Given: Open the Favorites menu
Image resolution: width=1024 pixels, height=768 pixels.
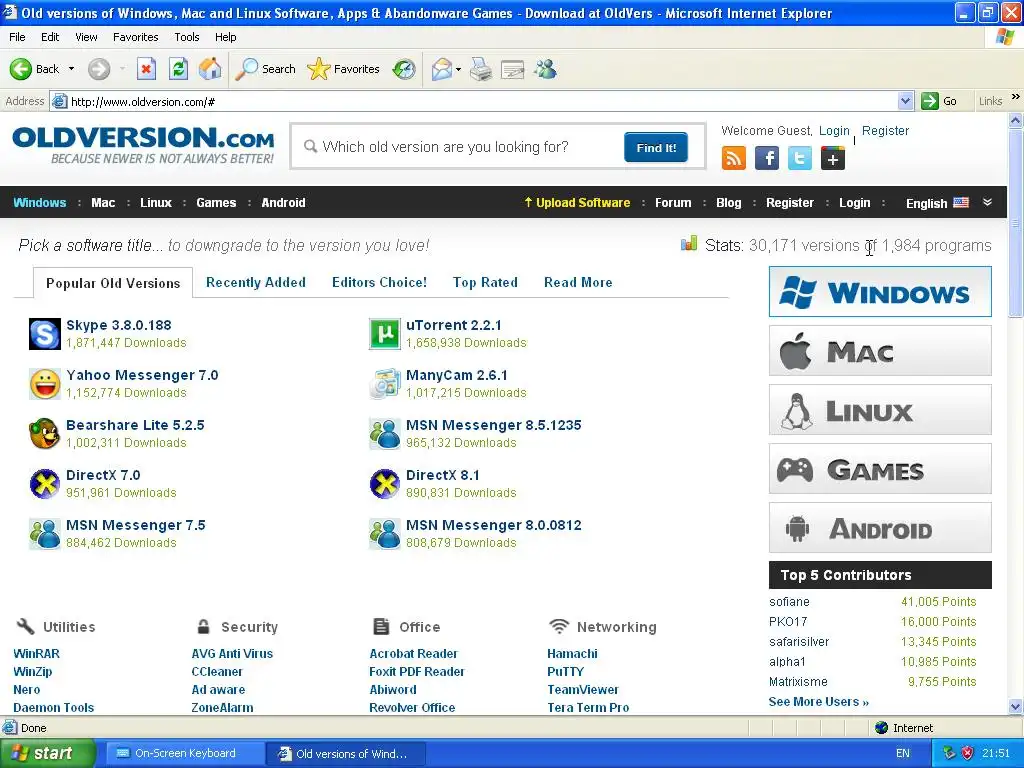Looking at the screenshot, I should (x=135, y=37).
